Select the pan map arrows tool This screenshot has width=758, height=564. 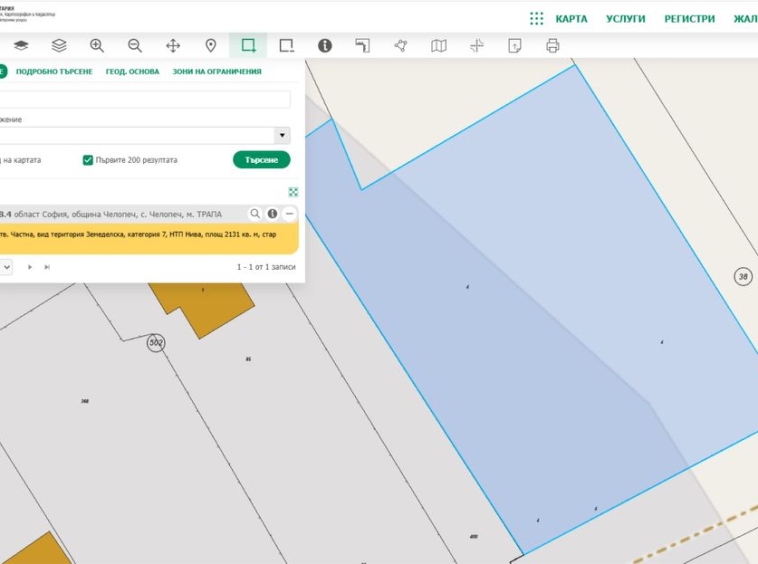click(x=173, y=46)
